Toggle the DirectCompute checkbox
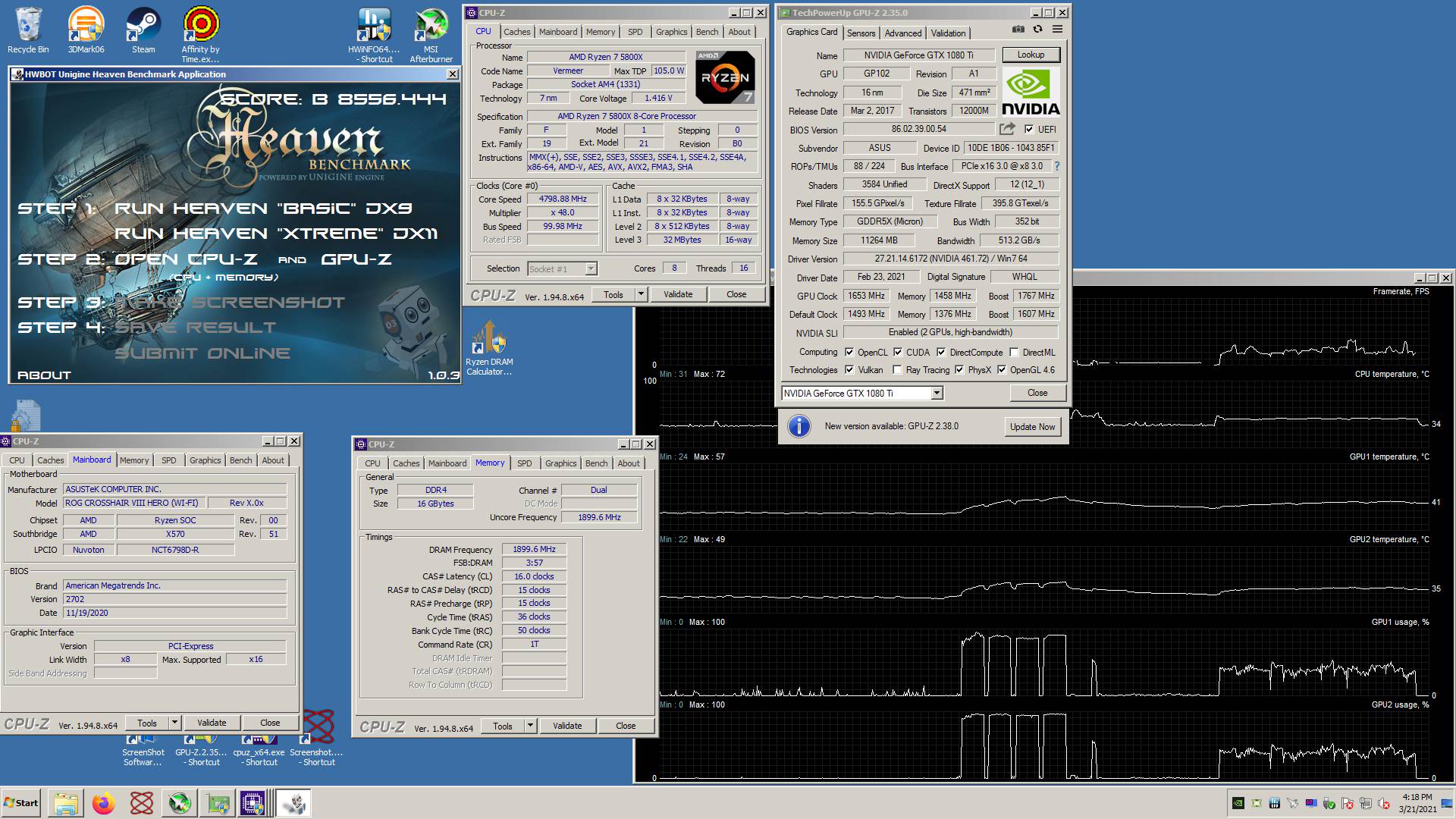1456x819 pixels. click(941, 352)
